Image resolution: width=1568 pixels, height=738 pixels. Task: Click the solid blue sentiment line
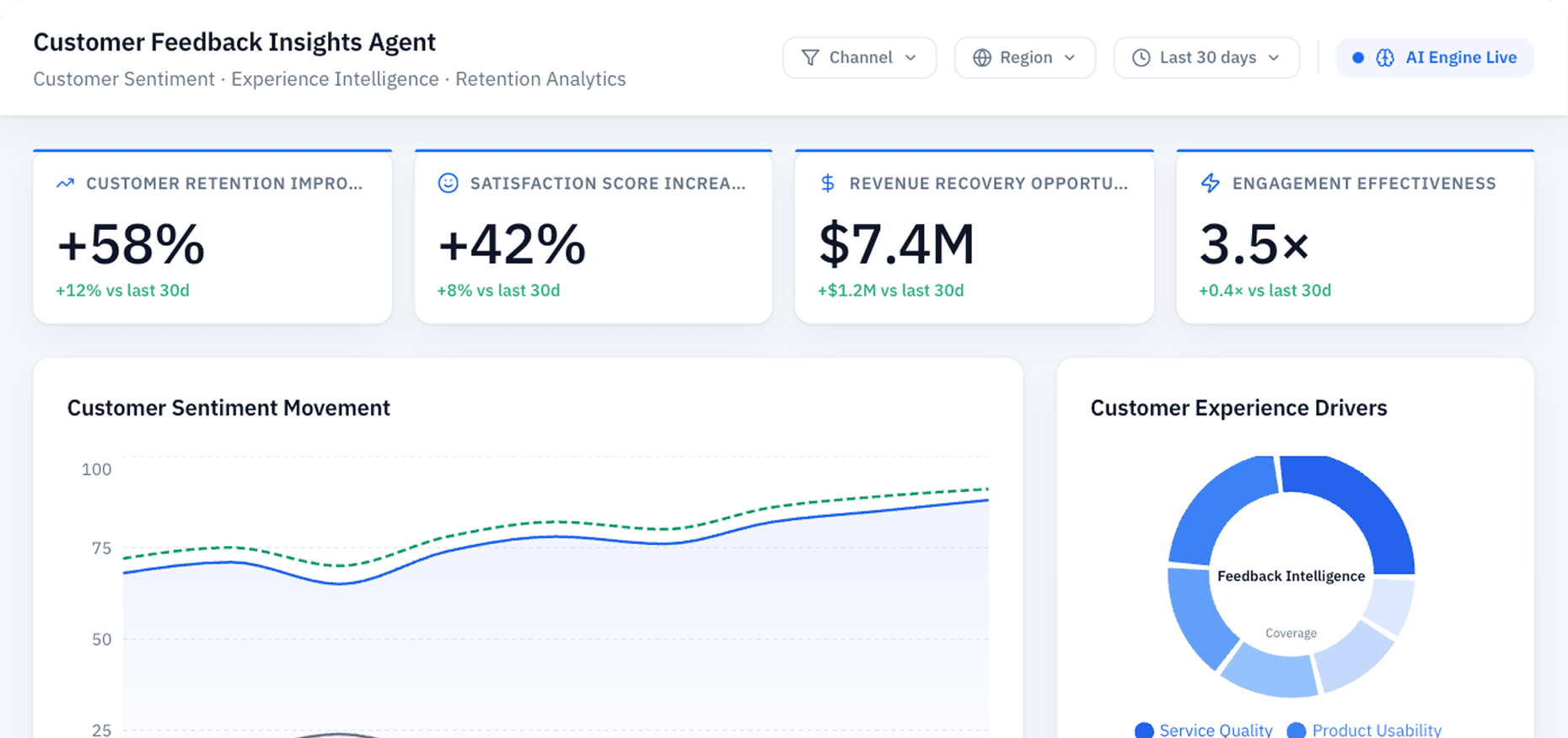pyautogui.click(x=556, y=537)
